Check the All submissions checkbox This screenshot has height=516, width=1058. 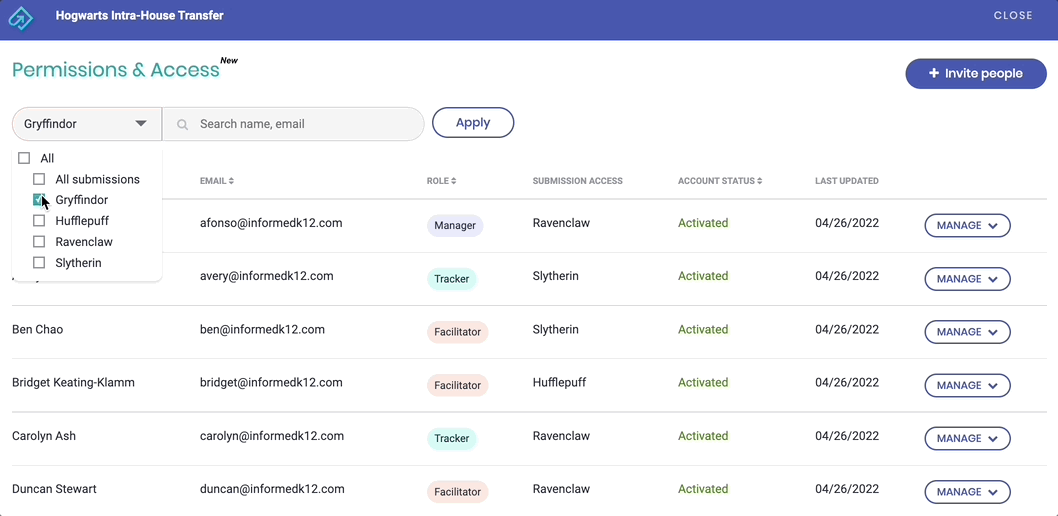tap(39, 179)
